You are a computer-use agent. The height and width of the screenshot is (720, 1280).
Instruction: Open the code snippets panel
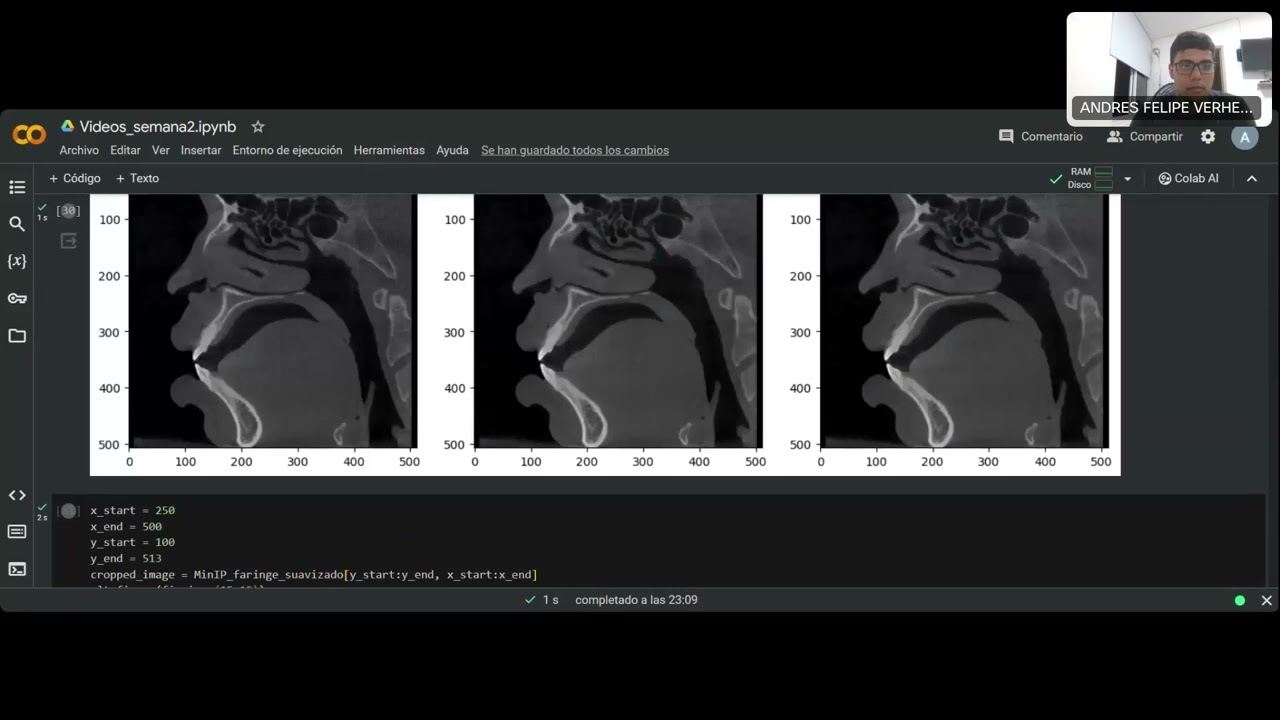(x=17, y=495)
